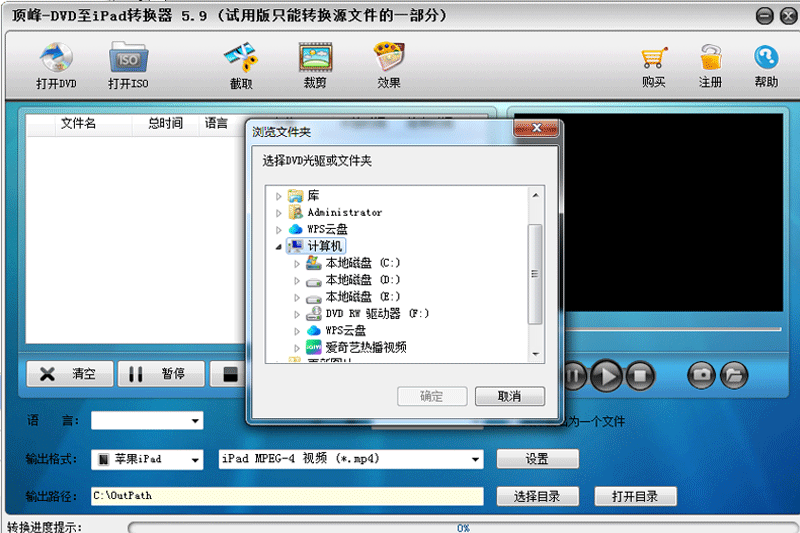
Task: Take a snapshot with the camera icon
Action: point(702,375)
